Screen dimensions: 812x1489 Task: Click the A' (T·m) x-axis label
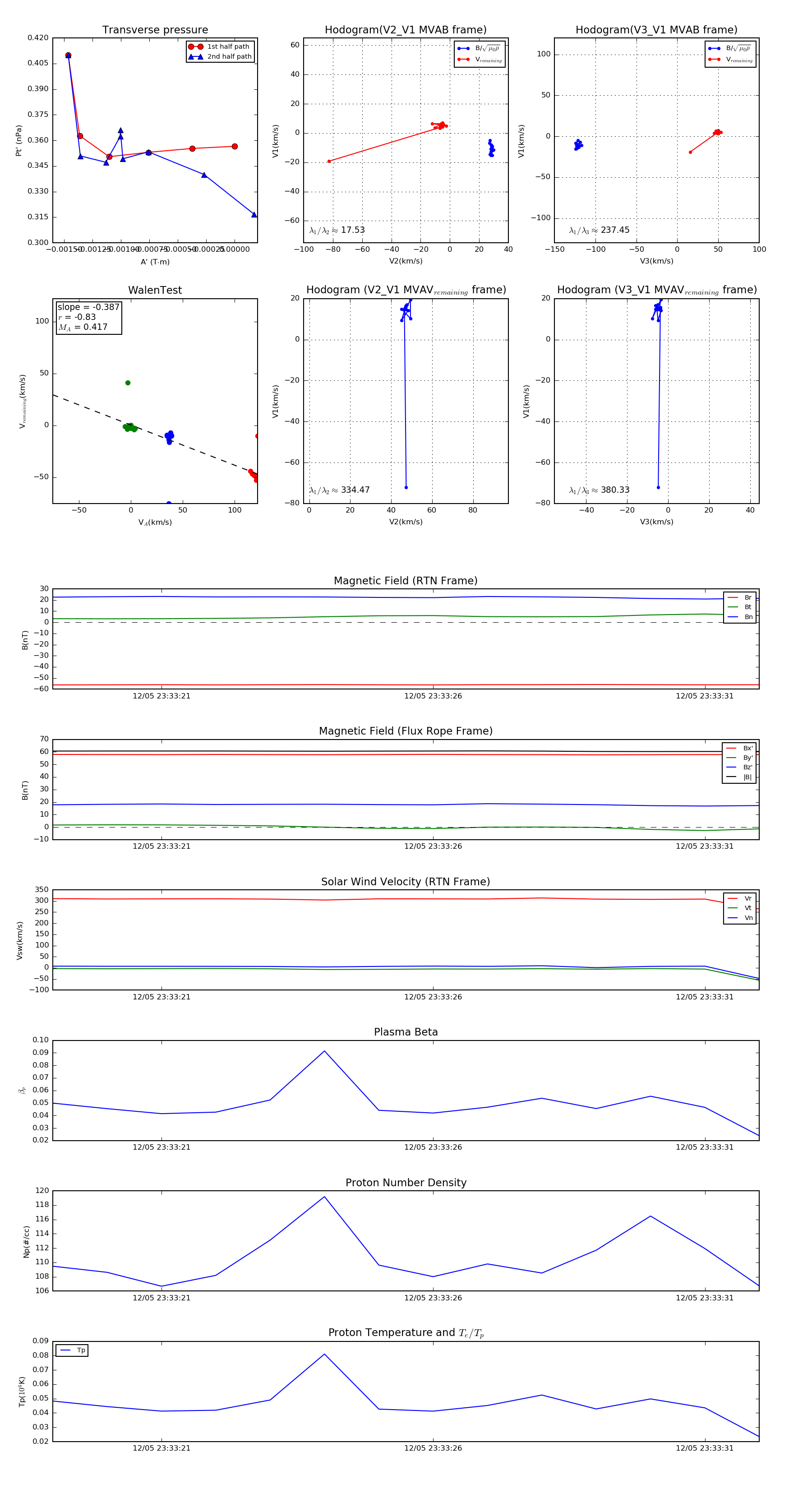coord(155,262)
